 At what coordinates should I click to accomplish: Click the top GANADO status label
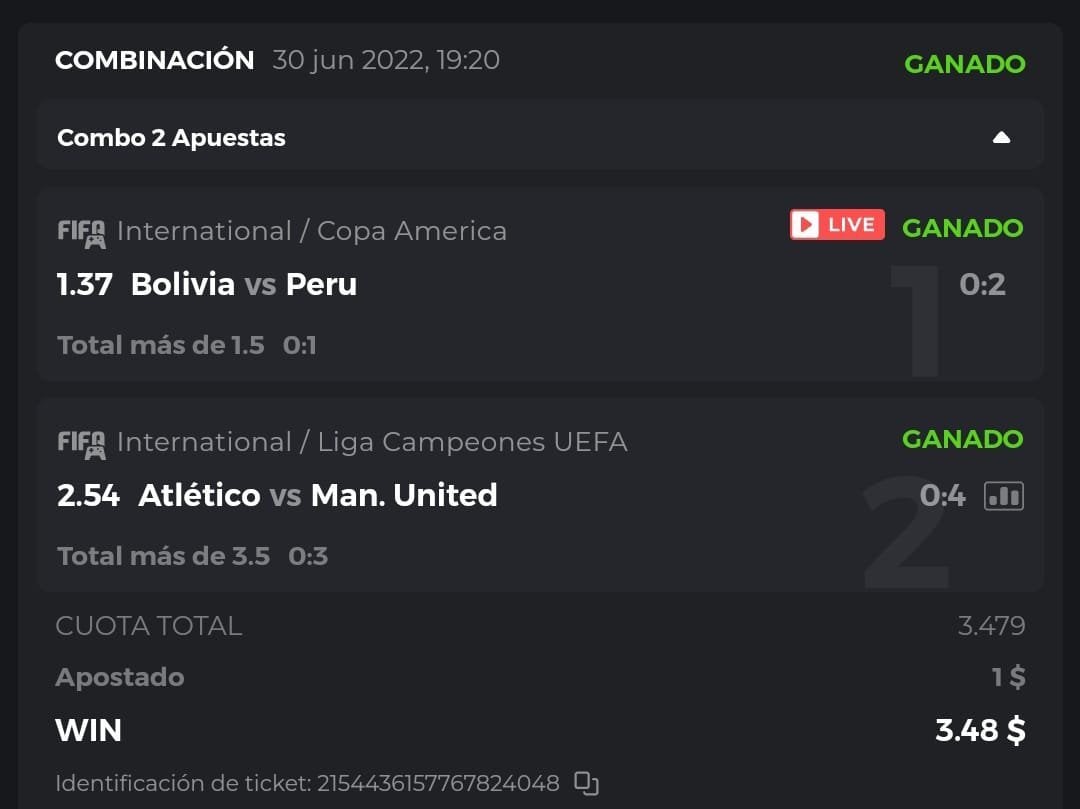(964, 64)
